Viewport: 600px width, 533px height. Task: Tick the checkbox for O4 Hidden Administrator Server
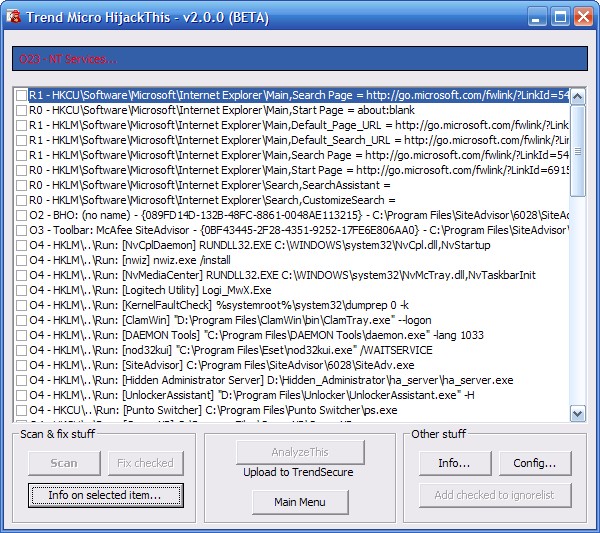click(21, 380)
